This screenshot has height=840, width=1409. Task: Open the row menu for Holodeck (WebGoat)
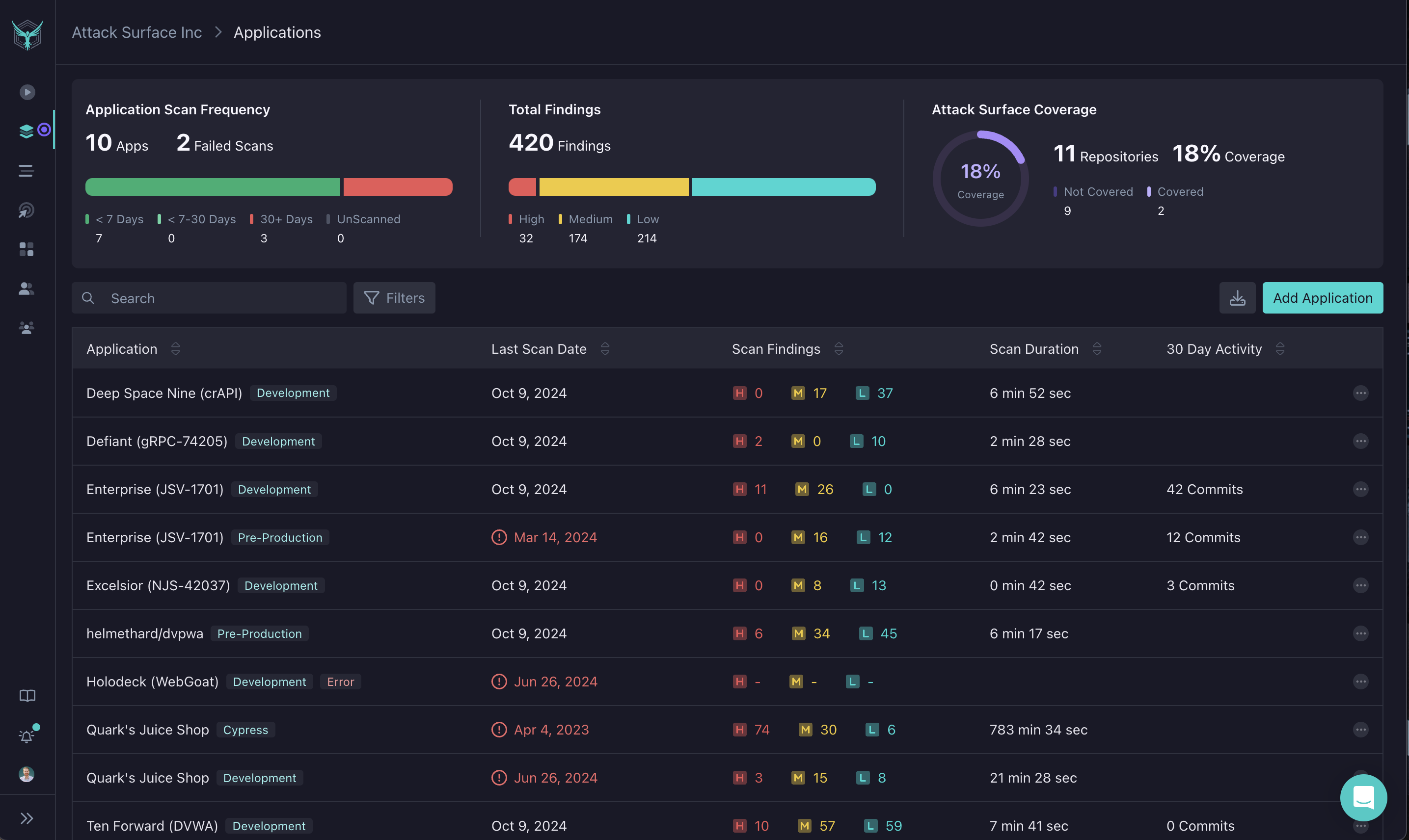pos(1361,682)
